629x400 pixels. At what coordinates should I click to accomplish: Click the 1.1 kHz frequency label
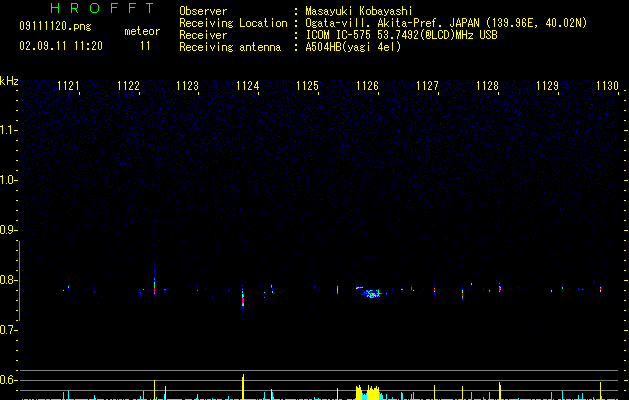(8, 130)
